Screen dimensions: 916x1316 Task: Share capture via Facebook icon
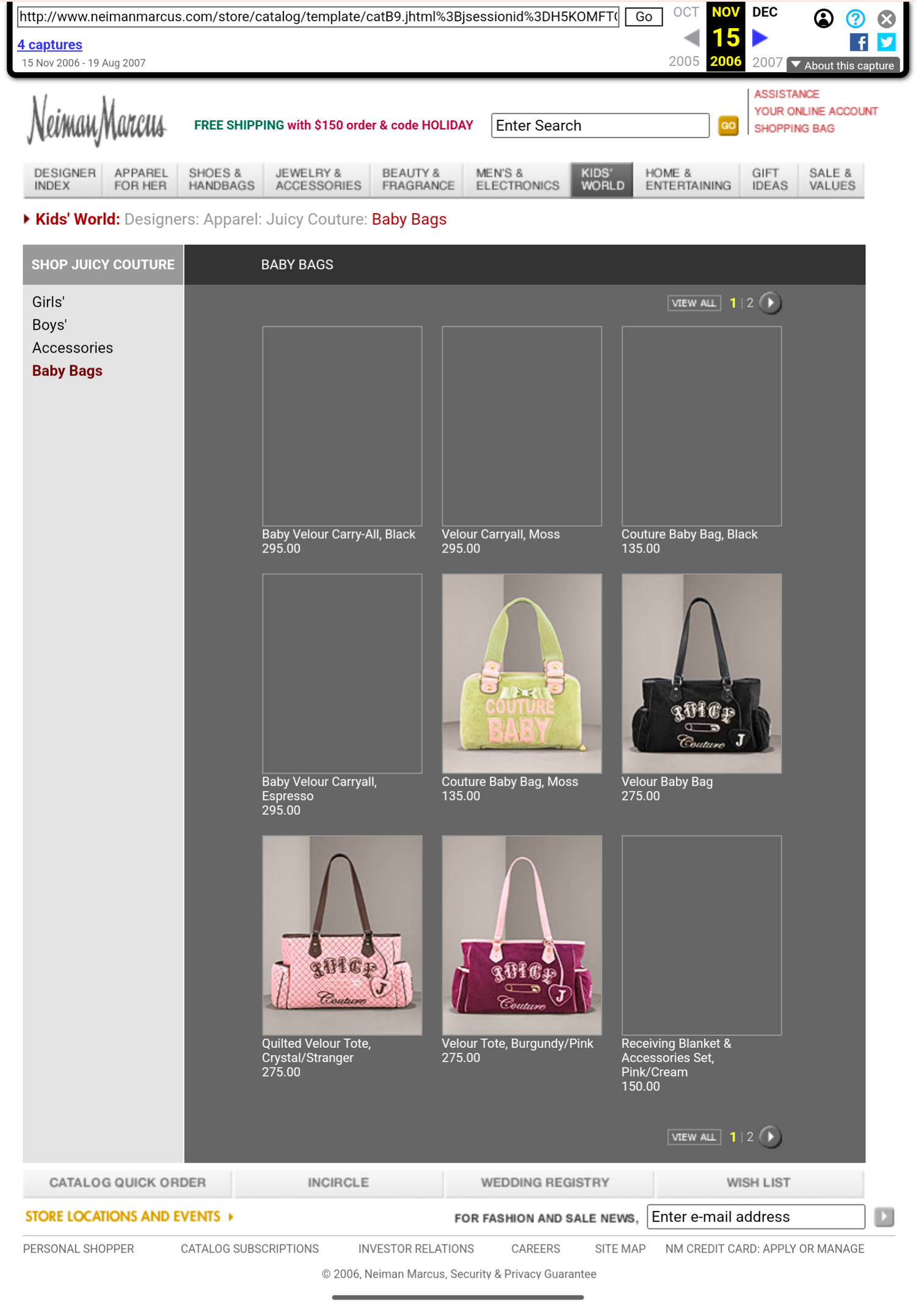point(859,42)
